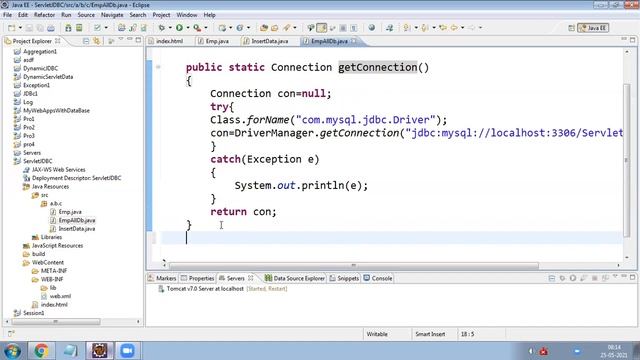Click the green Run button icon

[179, 28]
